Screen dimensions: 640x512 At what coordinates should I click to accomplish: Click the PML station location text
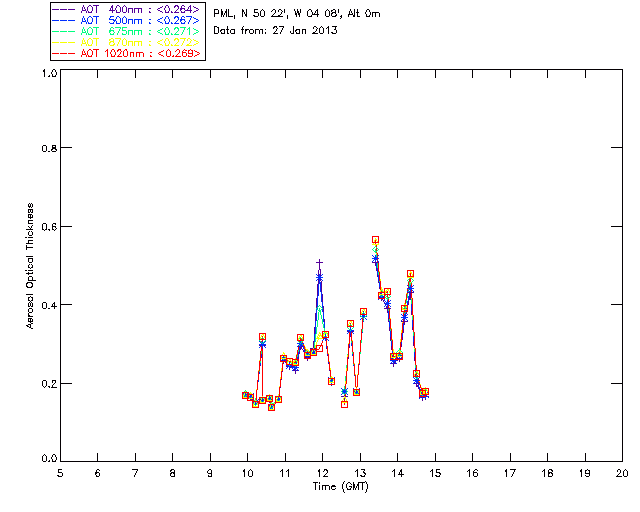[x=297, y=13]
